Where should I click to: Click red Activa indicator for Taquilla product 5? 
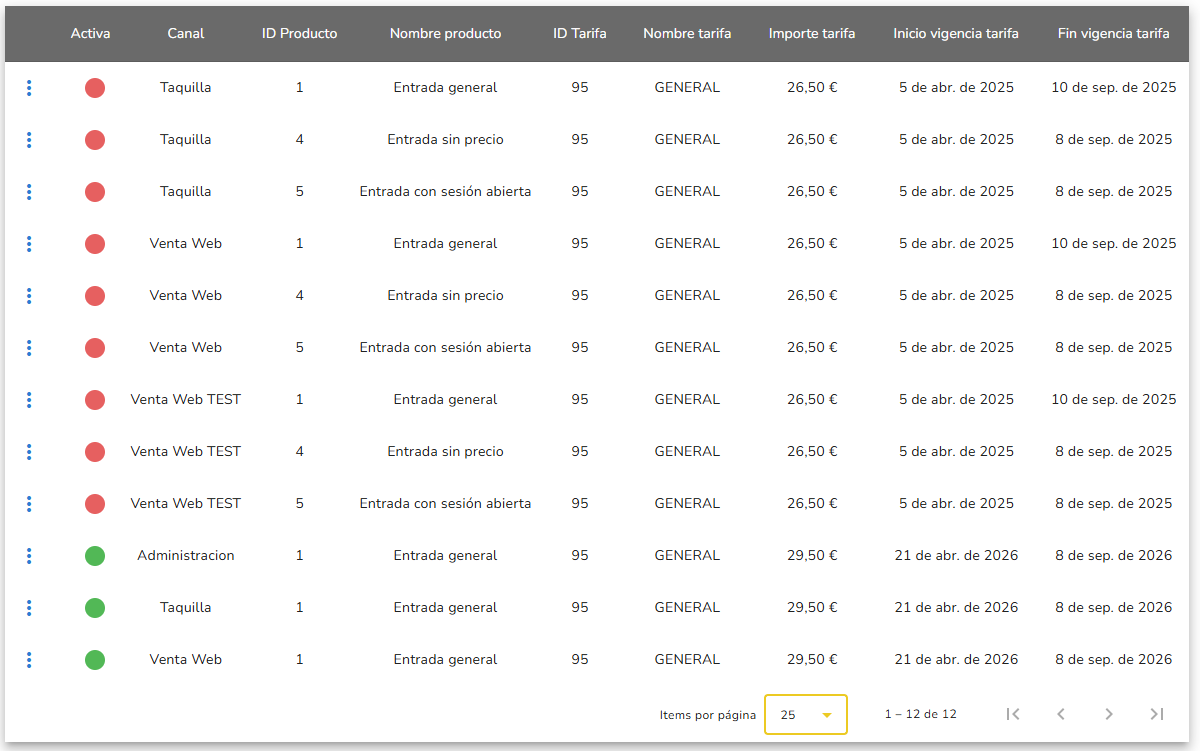click(95, 192)
